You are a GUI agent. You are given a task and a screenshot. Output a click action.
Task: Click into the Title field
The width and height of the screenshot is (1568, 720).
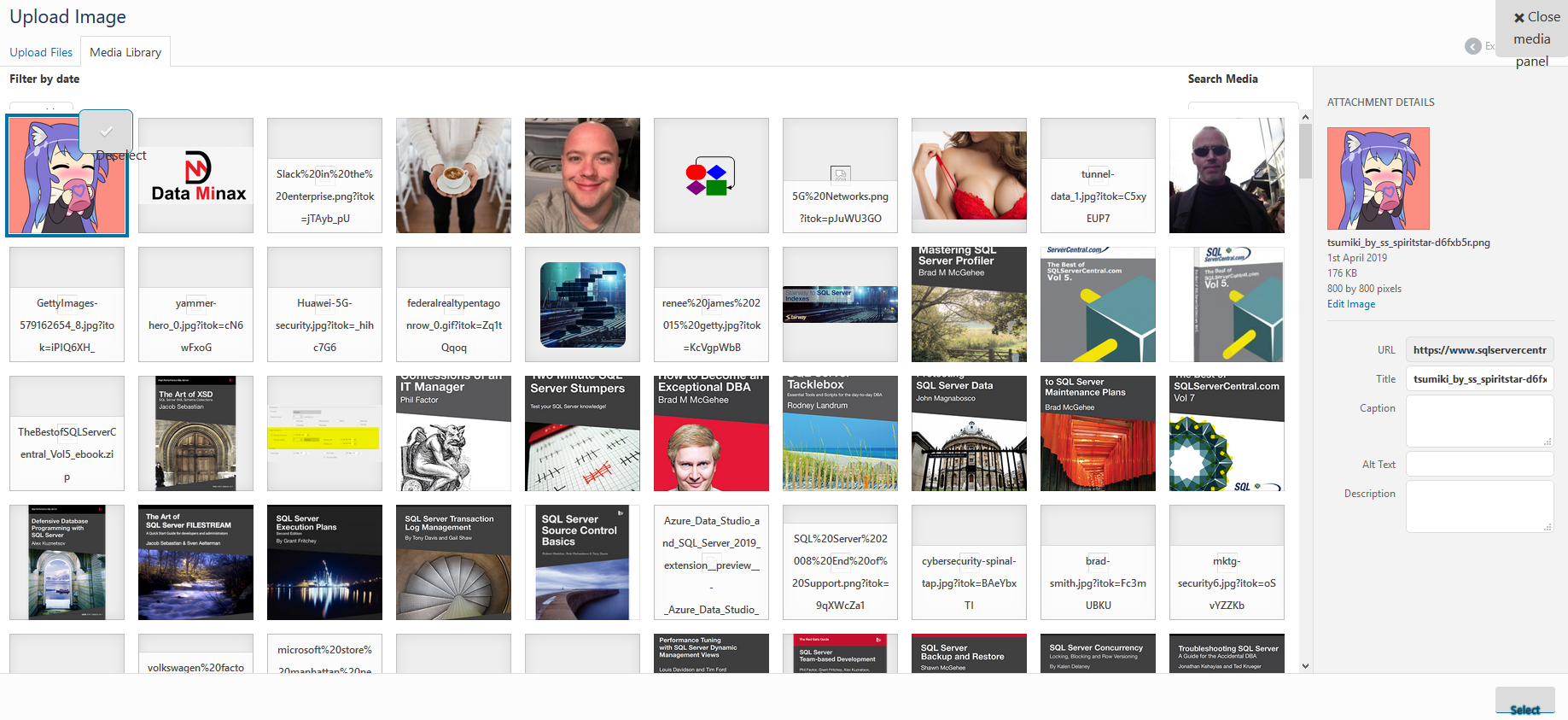tap(1479, 379)
